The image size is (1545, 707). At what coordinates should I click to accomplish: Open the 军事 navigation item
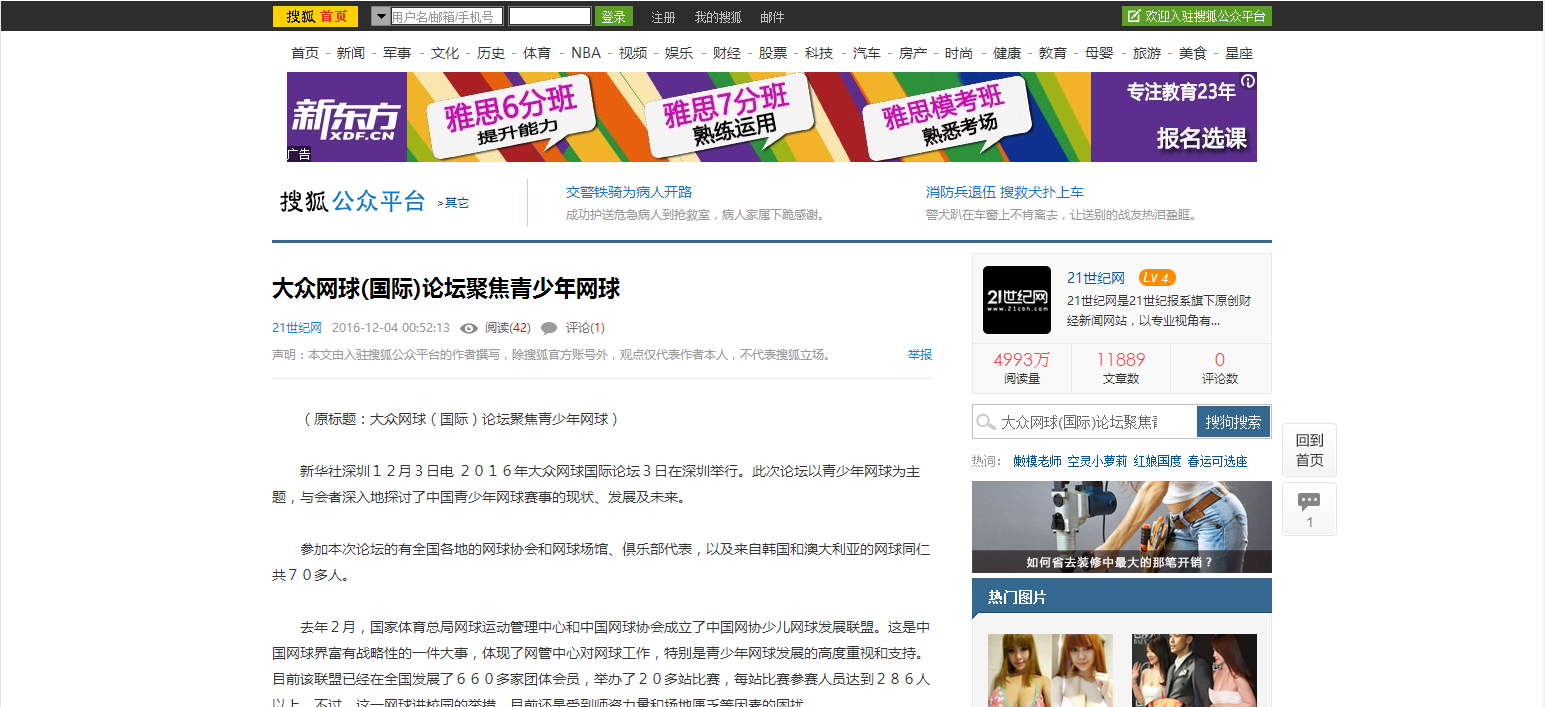click(x=397, y=53)
